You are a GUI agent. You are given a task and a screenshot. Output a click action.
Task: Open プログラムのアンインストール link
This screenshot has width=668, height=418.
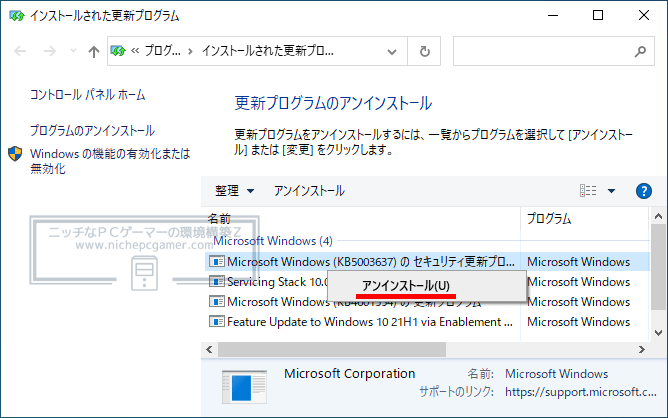92,130
